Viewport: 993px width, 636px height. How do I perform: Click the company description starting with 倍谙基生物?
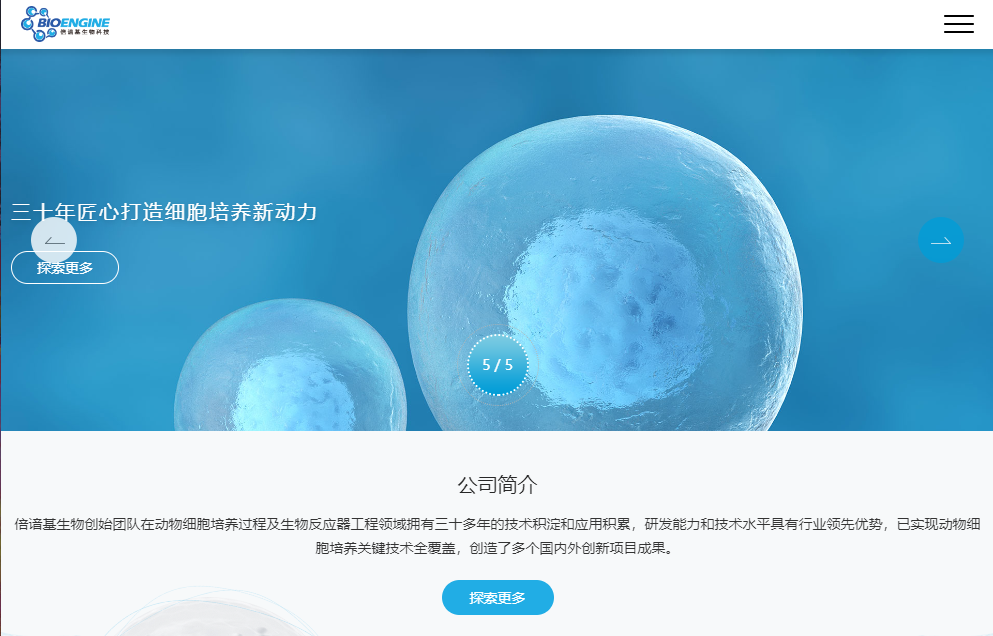(x=497, y=536)
